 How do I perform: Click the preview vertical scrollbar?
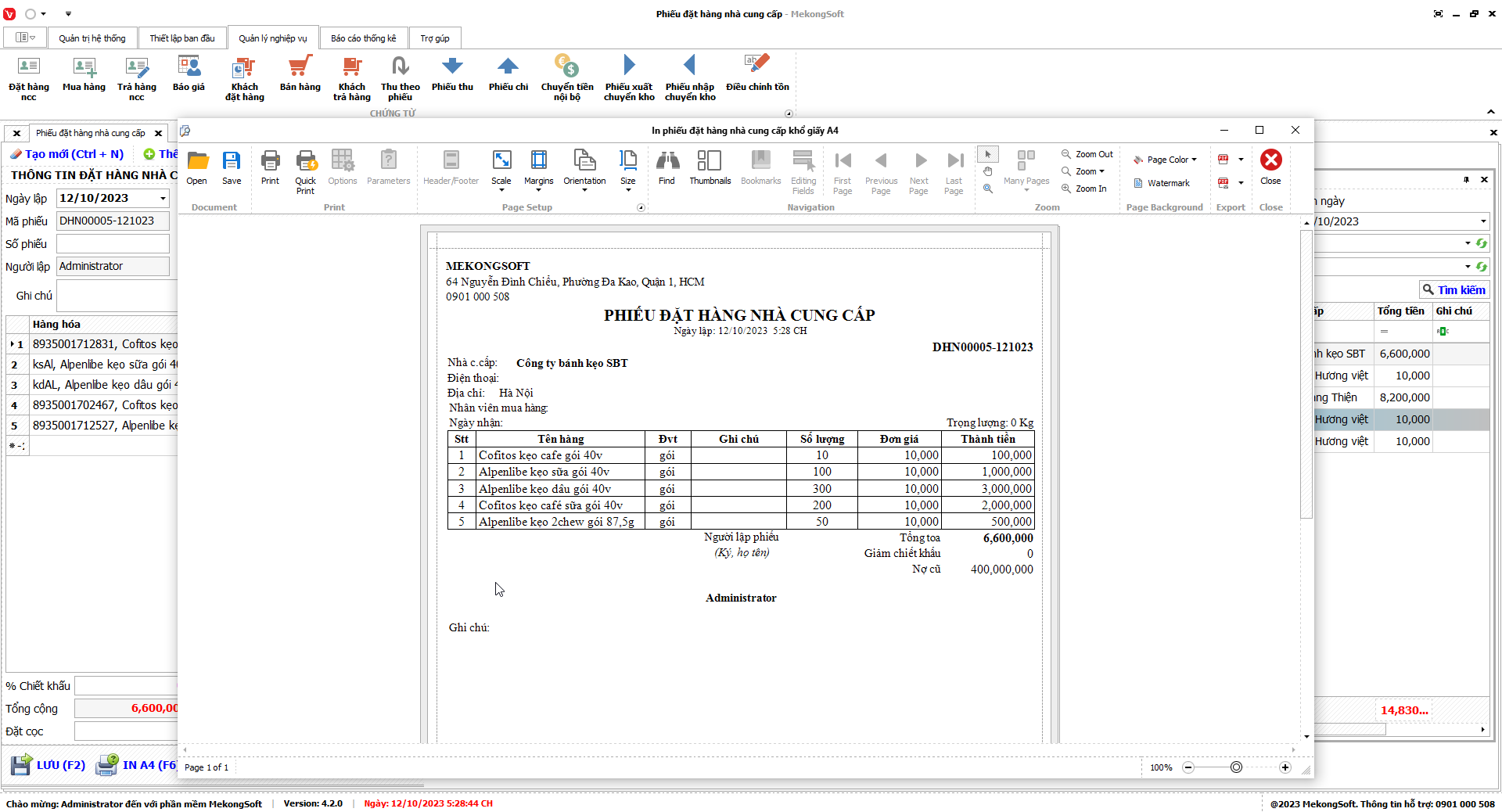pyautogui.click(x=1306, y=375)
